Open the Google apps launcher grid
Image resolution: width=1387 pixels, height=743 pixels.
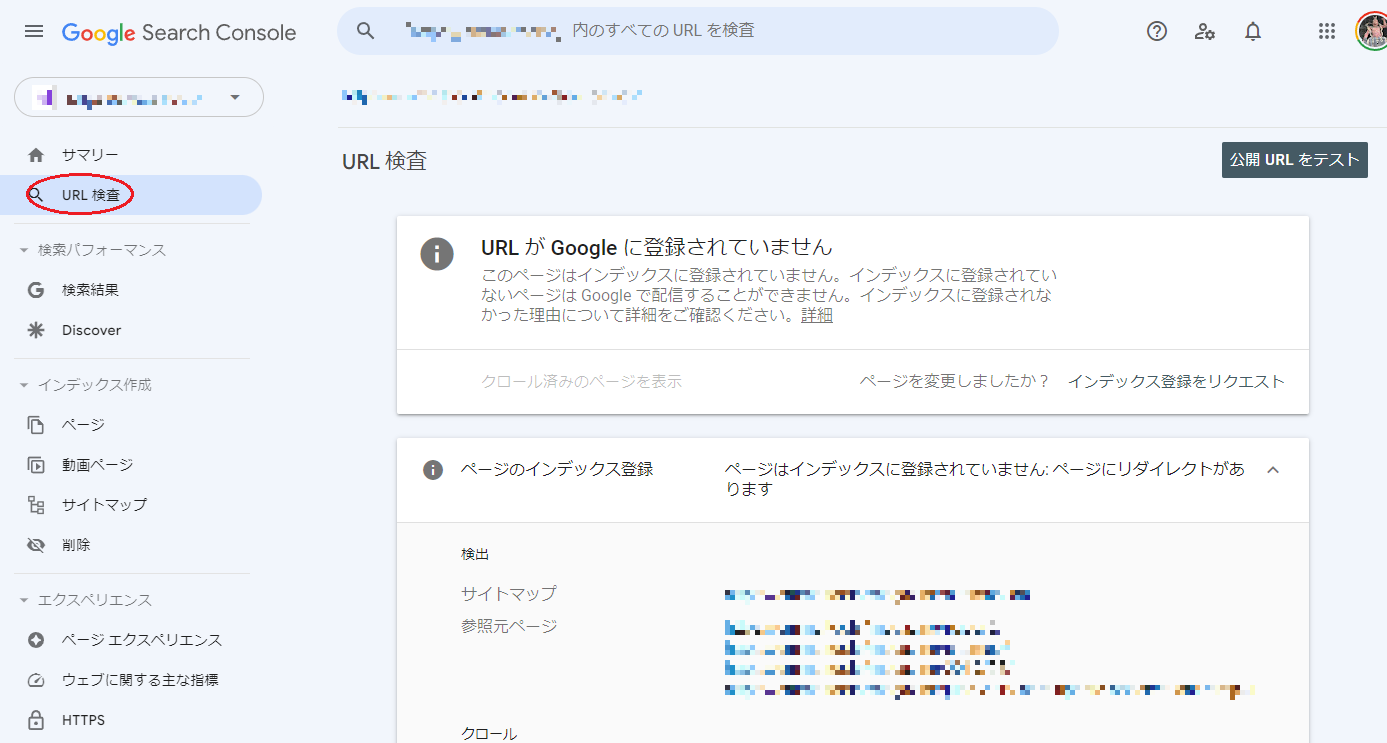click(1327, 31)
